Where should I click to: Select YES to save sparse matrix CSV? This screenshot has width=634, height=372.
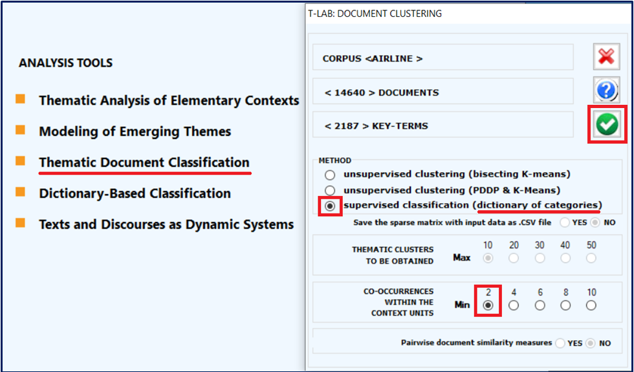(x=565, y=222)
